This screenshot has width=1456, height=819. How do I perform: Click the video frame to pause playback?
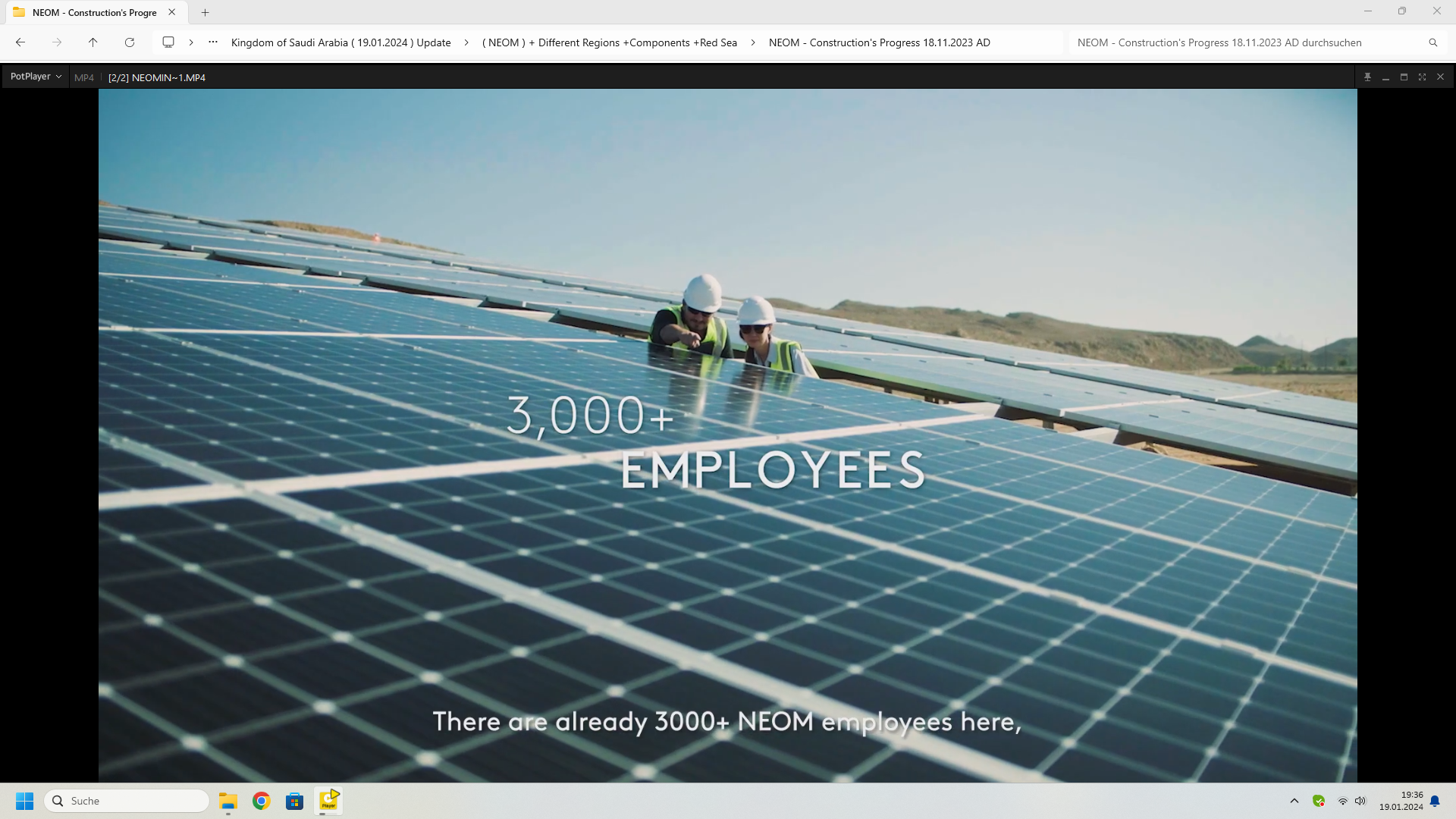(728, 435)
